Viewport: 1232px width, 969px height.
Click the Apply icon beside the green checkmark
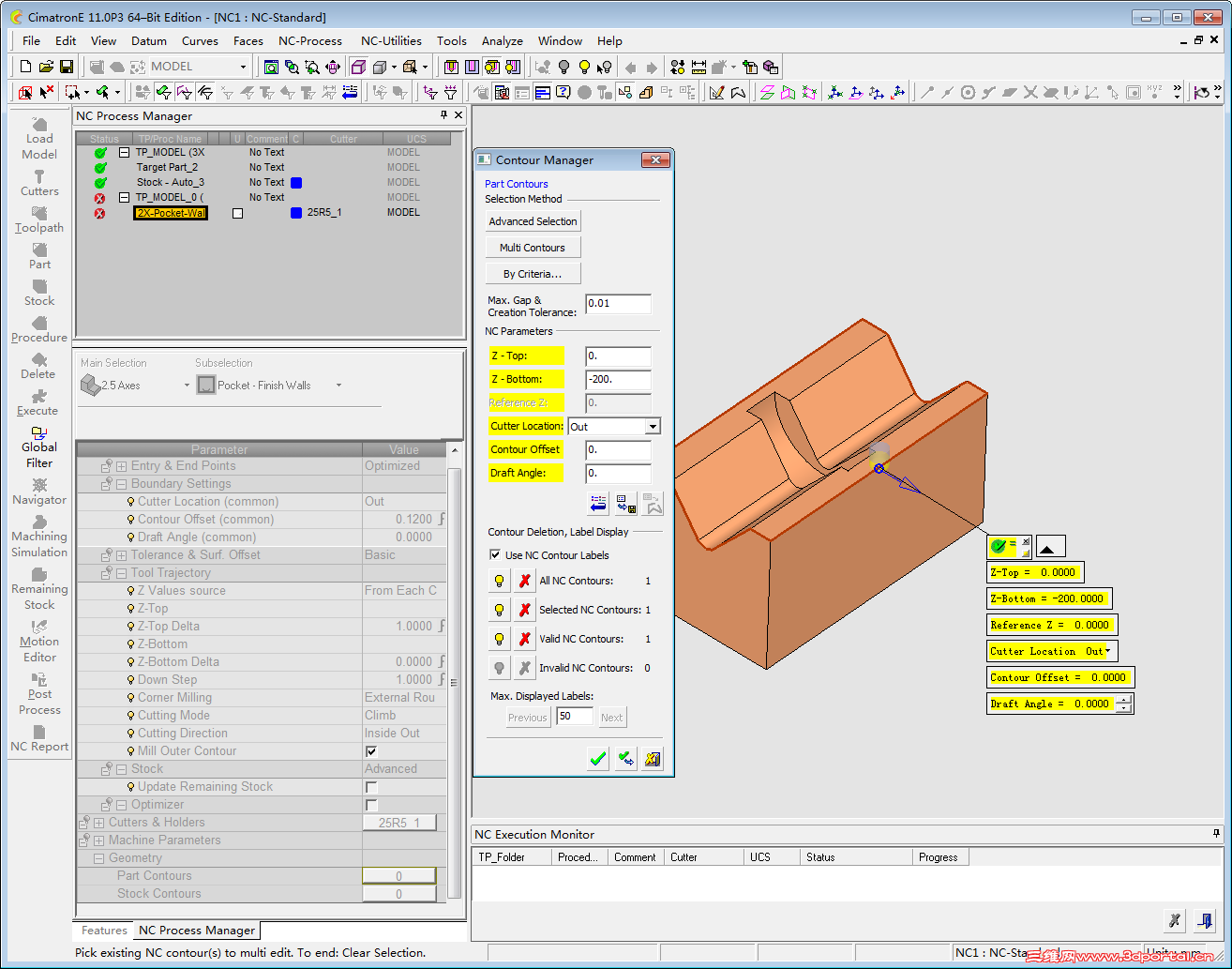pos(625,759)
